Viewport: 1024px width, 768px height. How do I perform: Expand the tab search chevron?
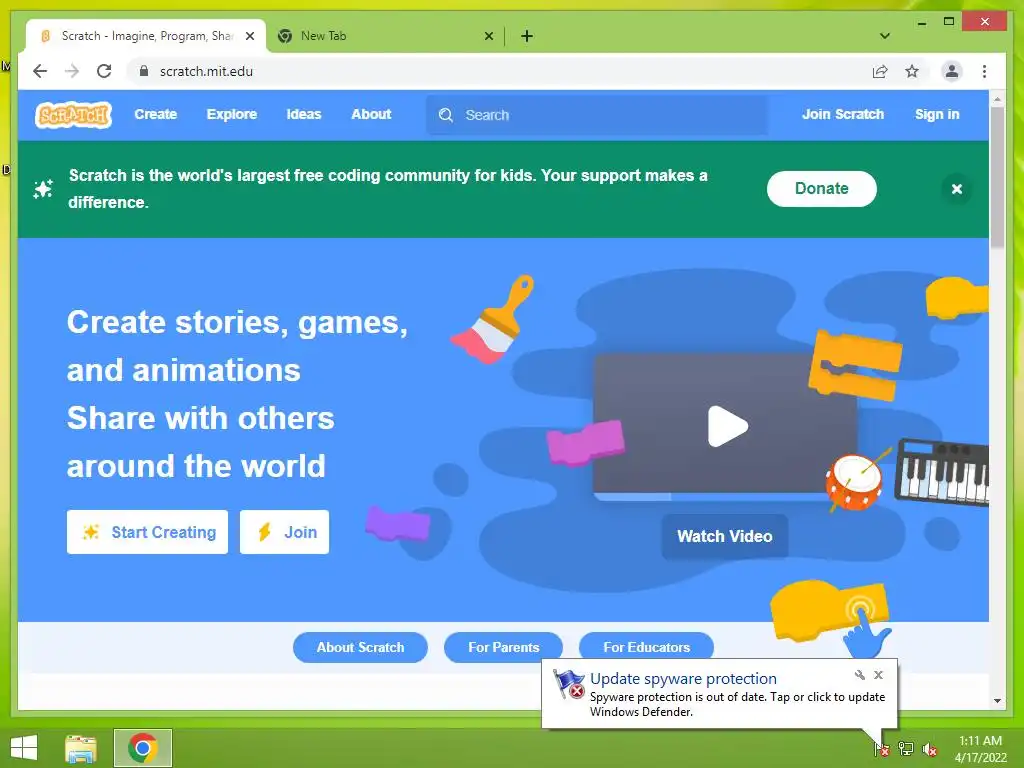(x=884, y=36)
